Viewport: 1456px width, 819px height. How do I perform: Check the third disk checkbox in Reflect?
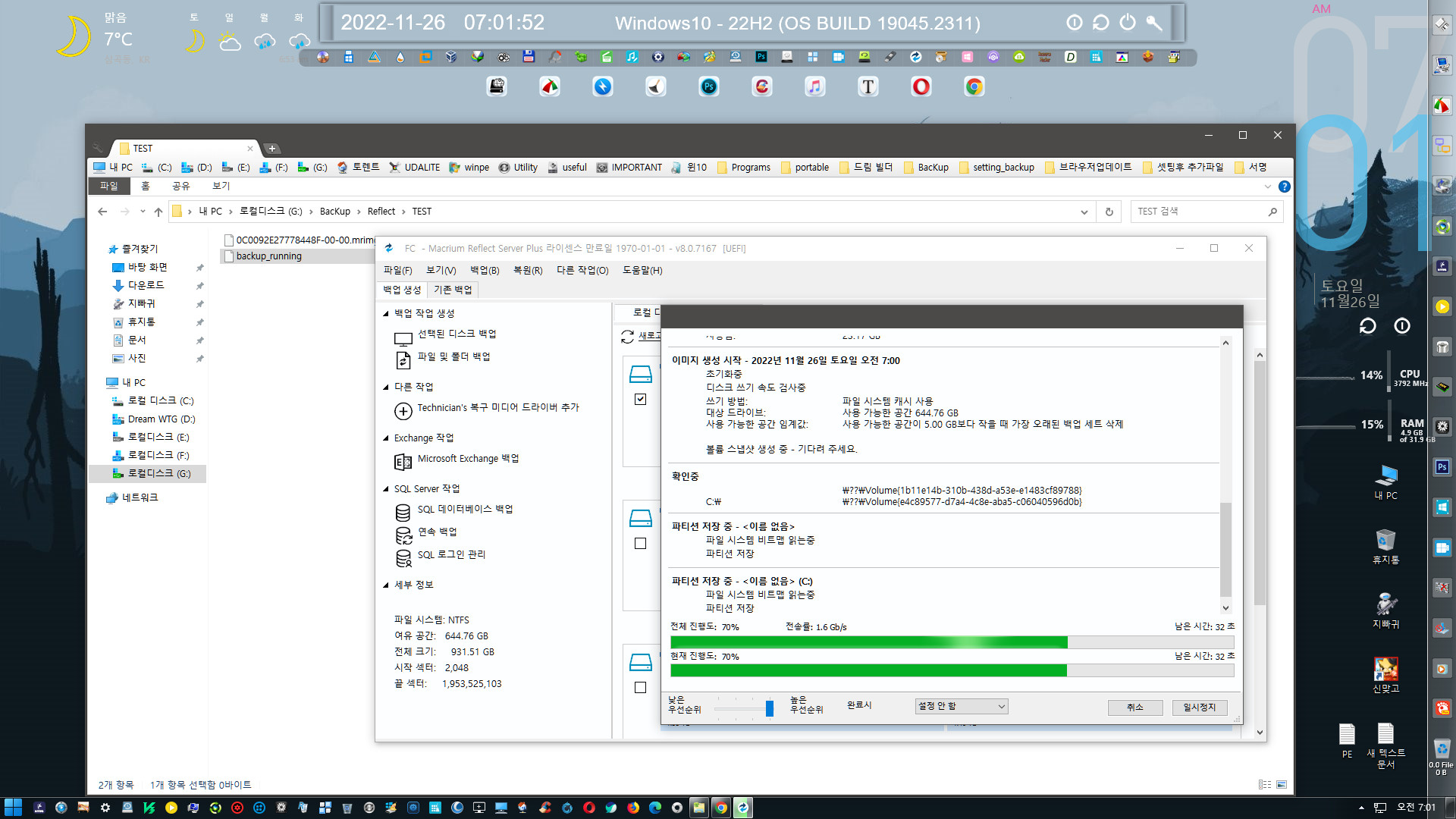pyautogui.click(x=641, y=688)
